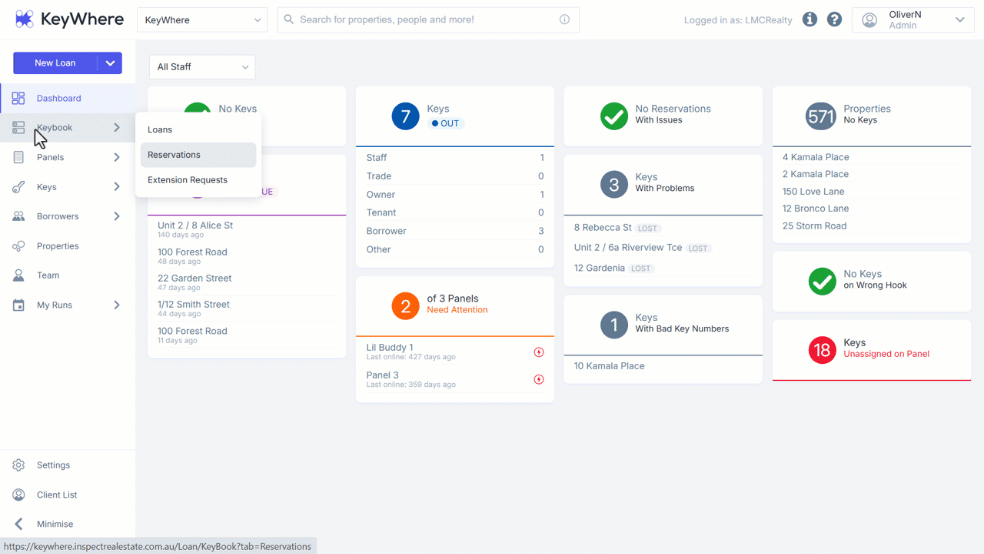Click the search info icon in search bar

(x=564, y=19)
